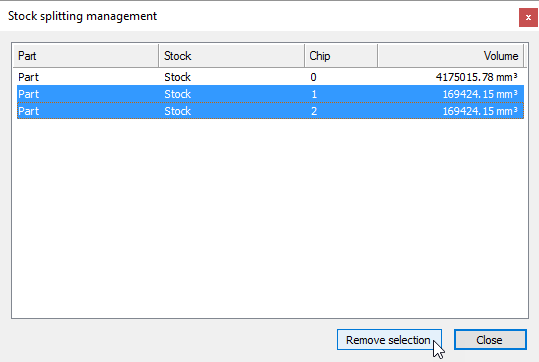Click volume cell of Chip 2 row
The height and width of the screenshot is (362, 539).
point(480,111)
